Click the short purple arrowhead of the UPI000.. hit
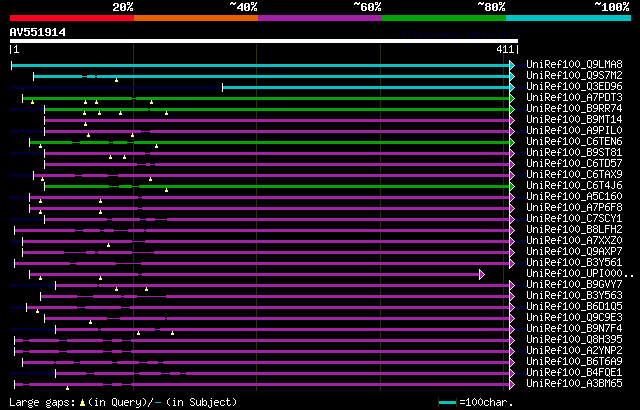The height and width of the screenshot is (410, 640). [482, 275]
